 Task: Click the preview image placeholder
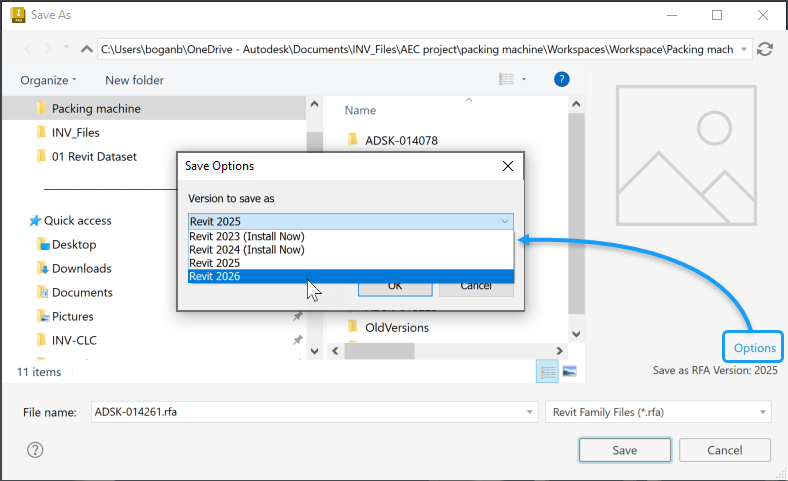686,155
